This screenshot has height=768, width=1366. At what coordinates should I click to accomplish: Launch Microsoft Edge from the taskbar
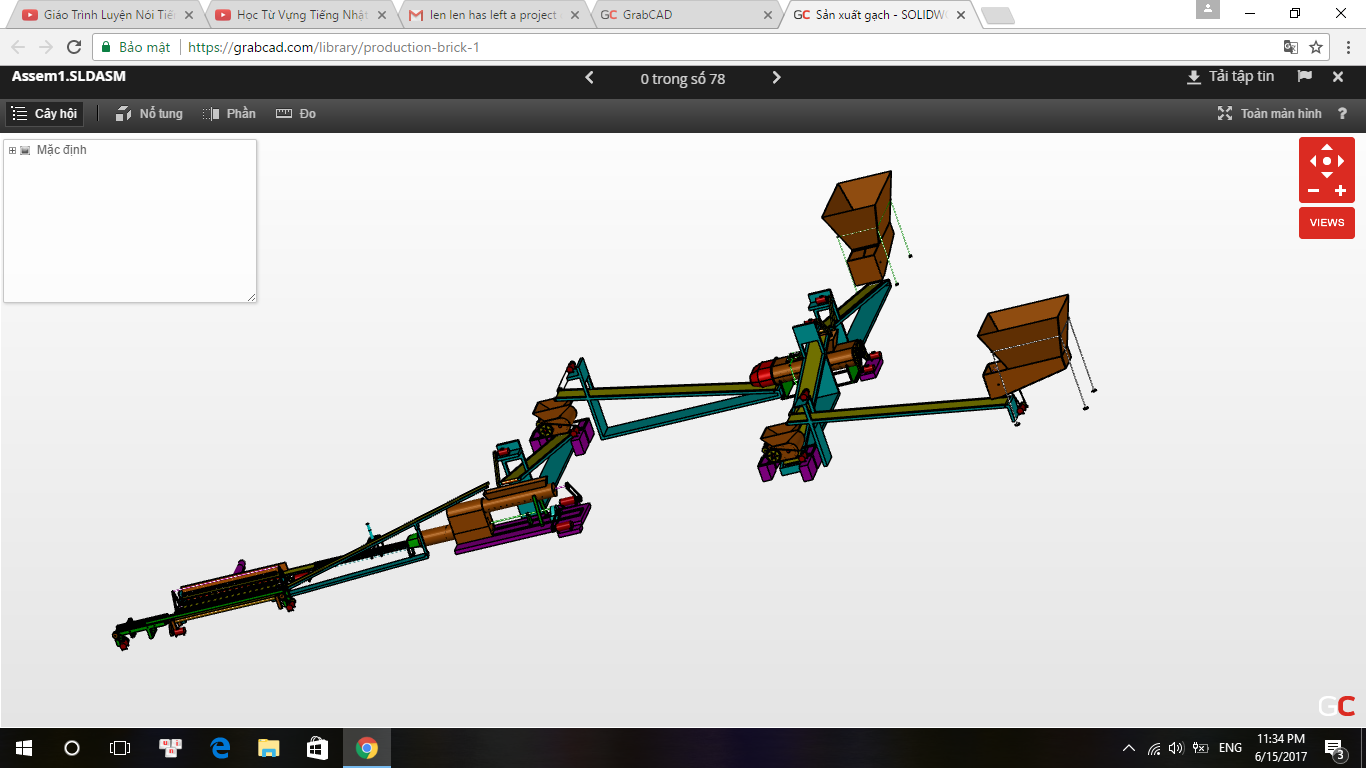tap(220, 748)
